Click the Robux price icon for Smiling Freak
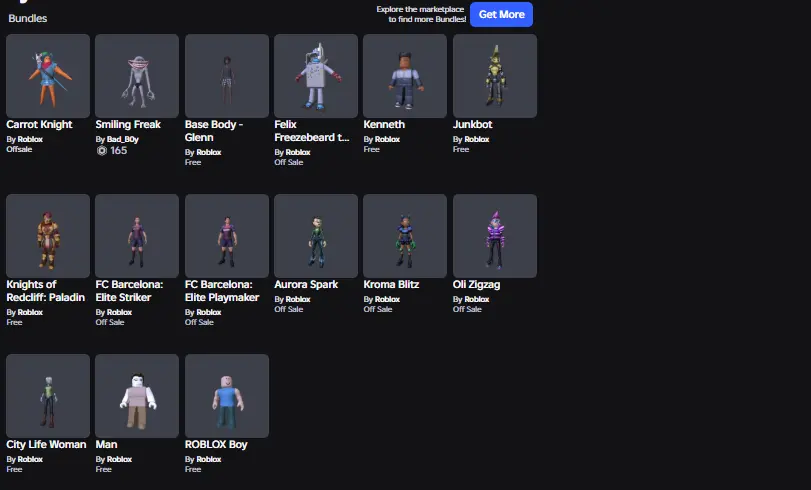Viewport: 811px width, 490px height. pyautogui.click(x=101, y=150)
